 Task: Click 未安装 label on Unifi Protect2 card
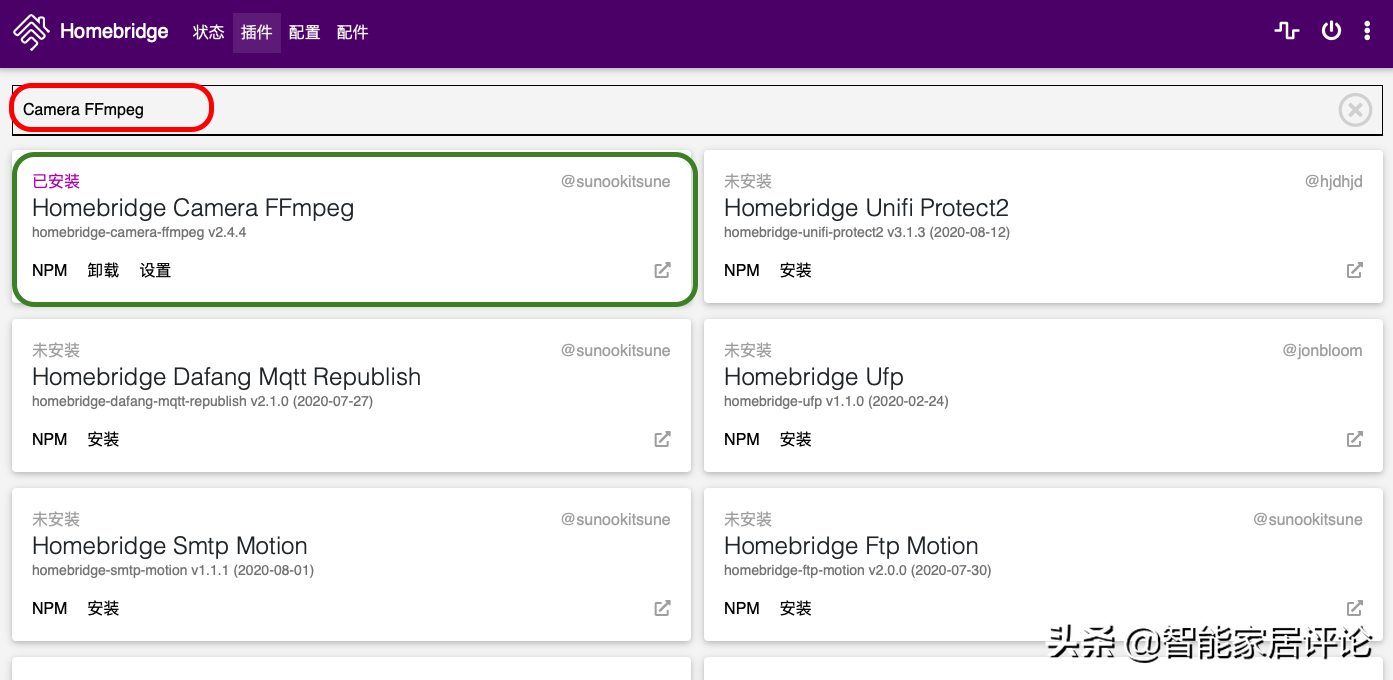pyautogui.click(x=748, y=181)
